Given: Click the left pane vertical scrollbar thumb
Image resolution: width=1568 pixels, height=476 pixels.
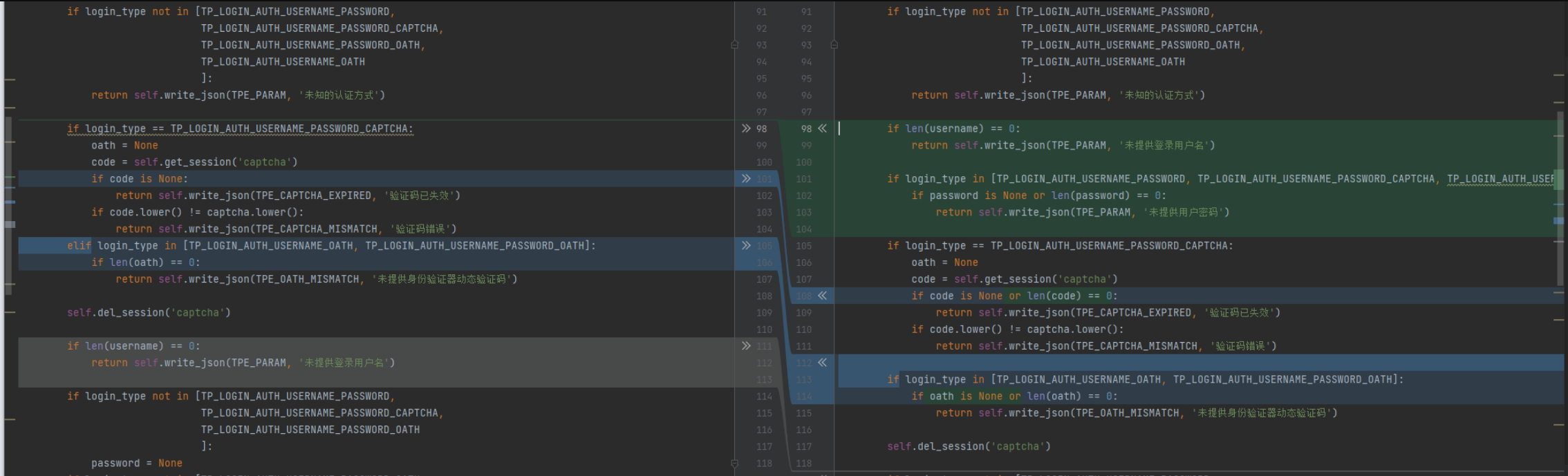Looking at the screenshot, I should coord(9,206).
